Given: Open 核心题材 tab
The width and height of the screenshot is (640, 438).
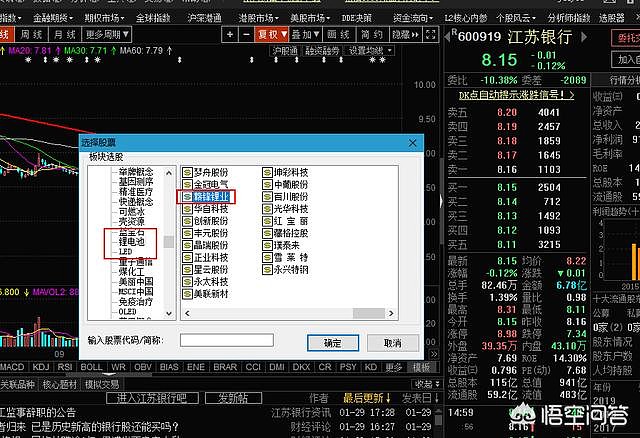Looking at the screenshot, I should tap(59, 384).
